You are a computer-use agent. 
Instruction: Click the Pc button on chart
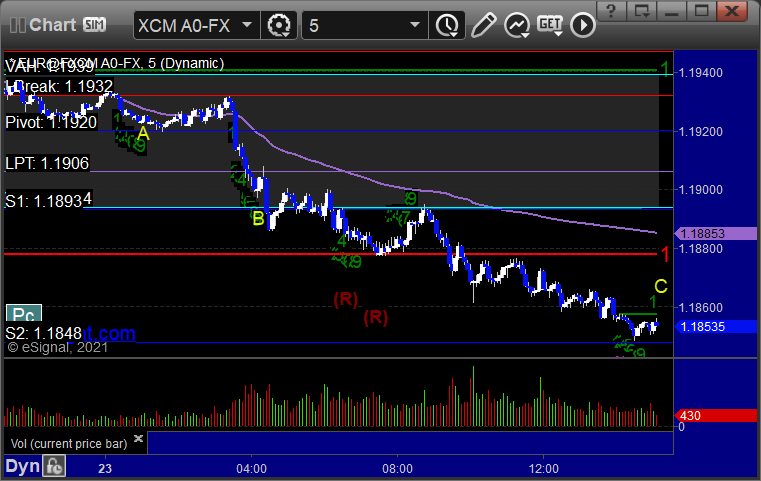point(24,314)
